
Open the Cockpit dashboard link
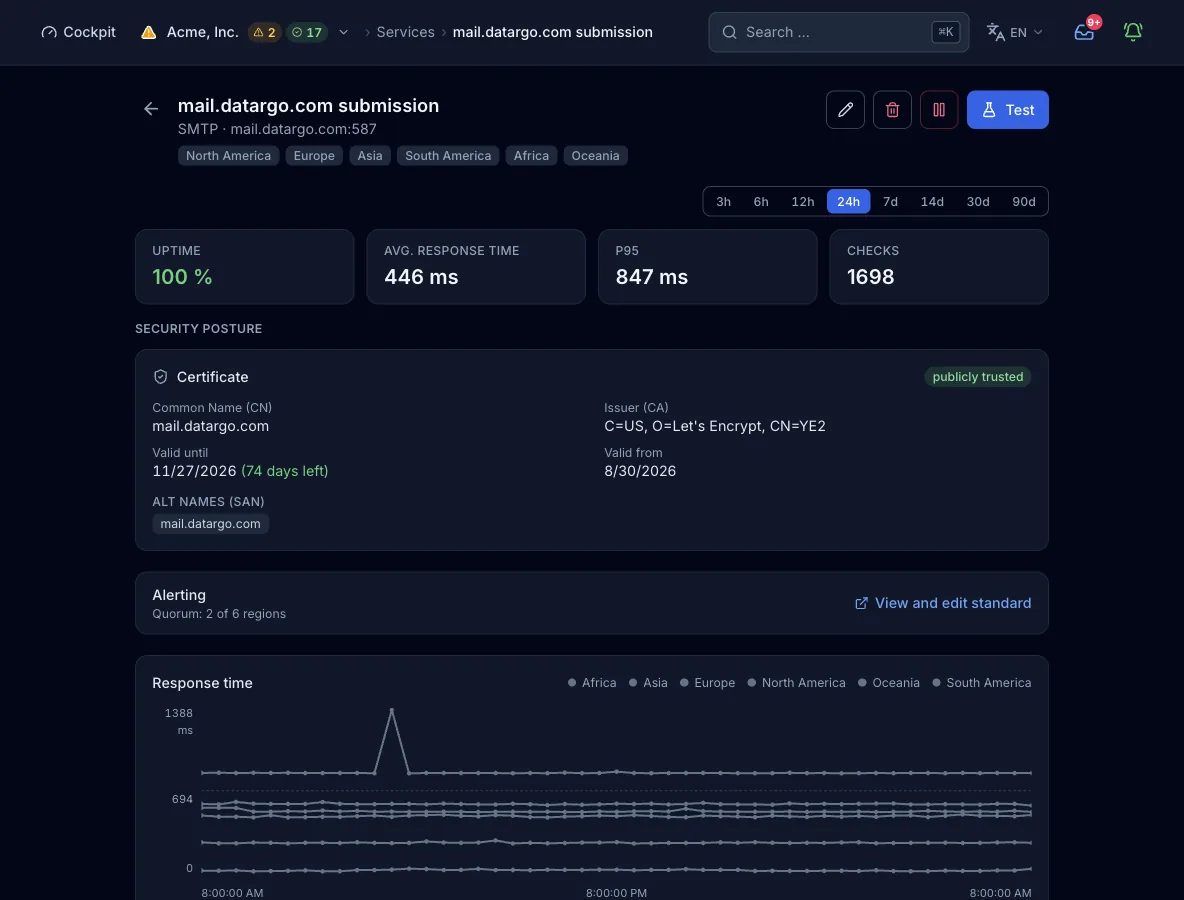78,32
